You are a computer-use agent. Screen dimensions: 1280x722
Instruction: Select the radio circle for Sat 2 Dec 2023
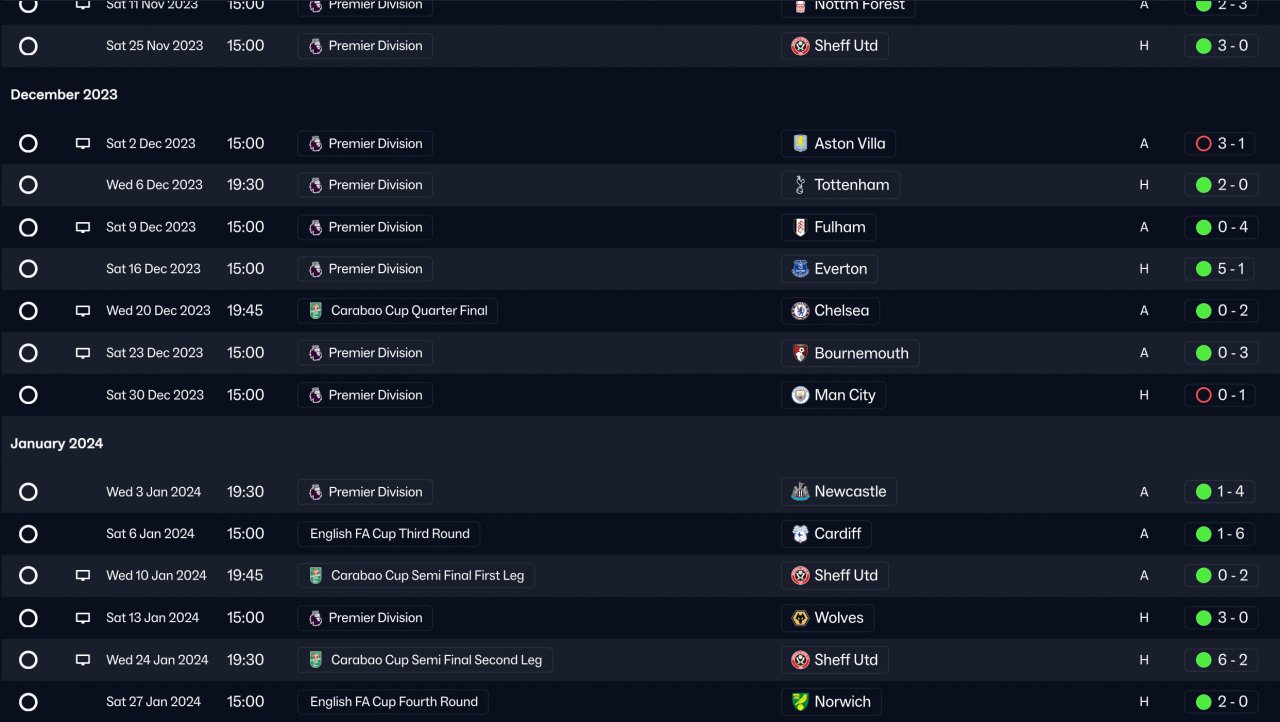point(28,144)
